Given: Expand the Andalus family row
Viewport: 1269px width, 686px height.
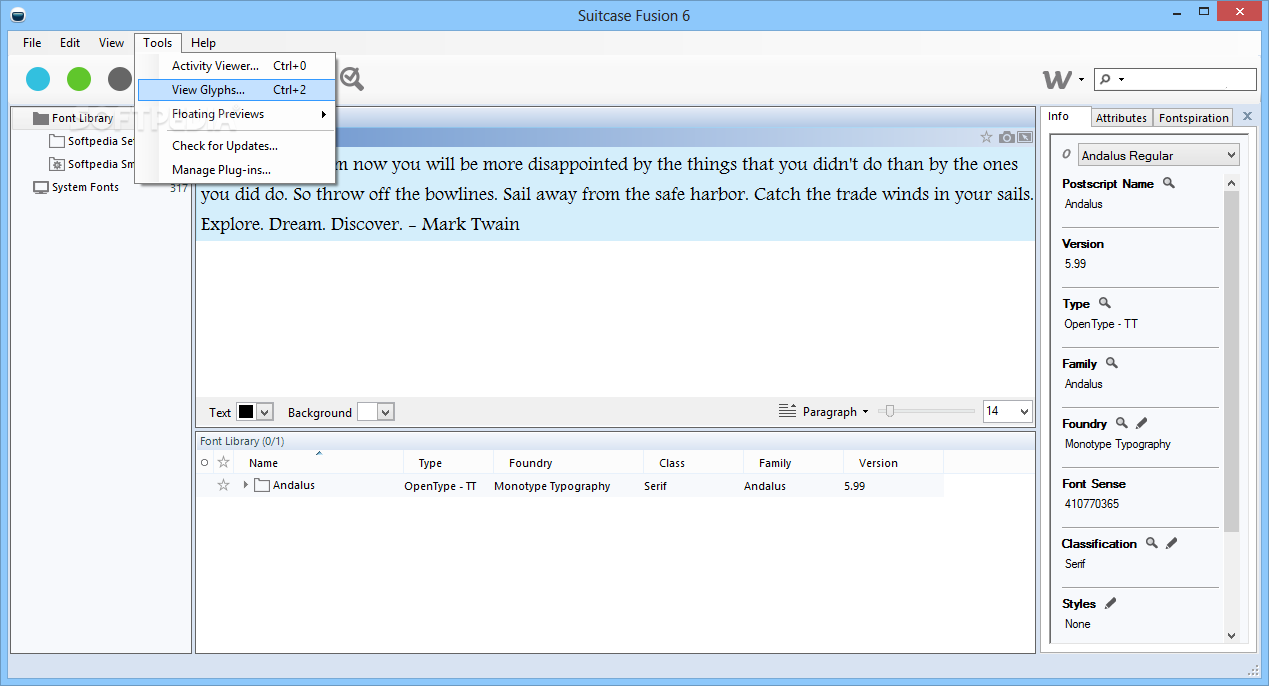Looking at the screenshot, I should coord(245,485).
